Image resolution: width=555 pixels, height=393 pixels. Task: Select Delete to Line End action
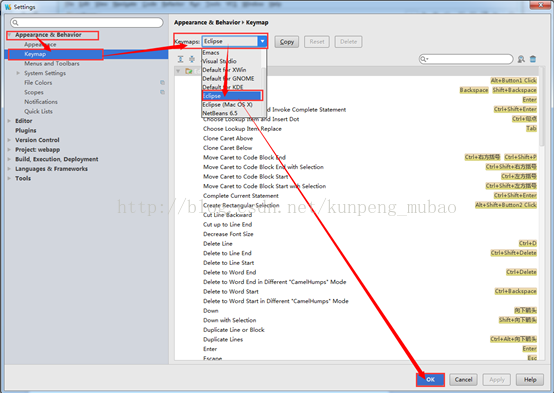coord(227,253)
